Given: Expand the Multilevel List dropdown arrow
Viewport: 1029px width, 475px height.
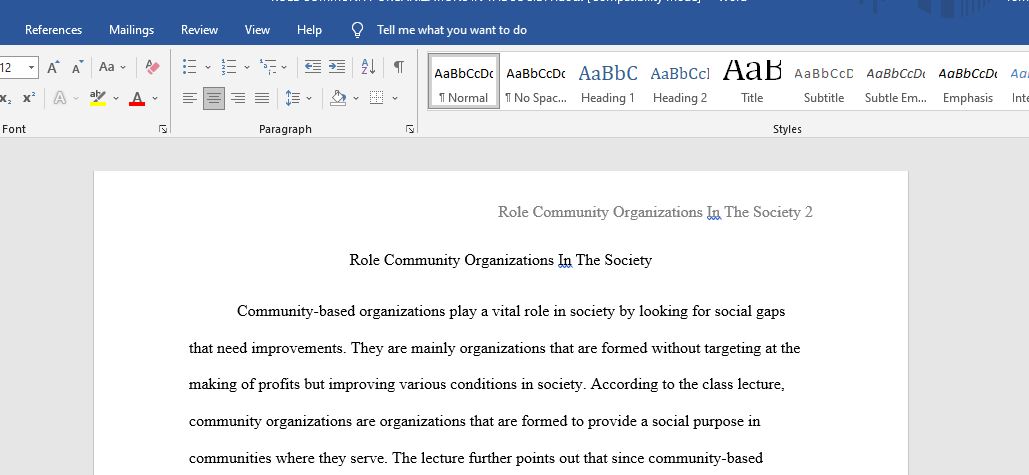Looking at the screenshot, I should tap(284, 67).
